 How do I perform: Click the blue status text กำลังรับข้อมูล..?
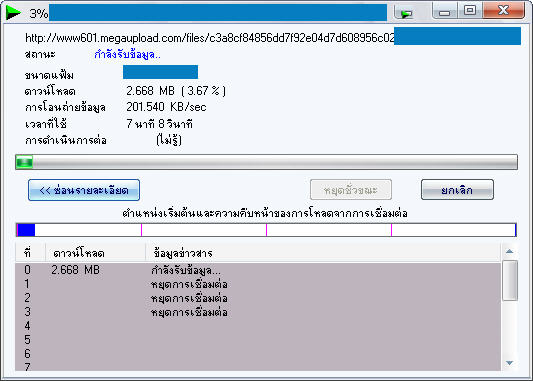(127, 54)
